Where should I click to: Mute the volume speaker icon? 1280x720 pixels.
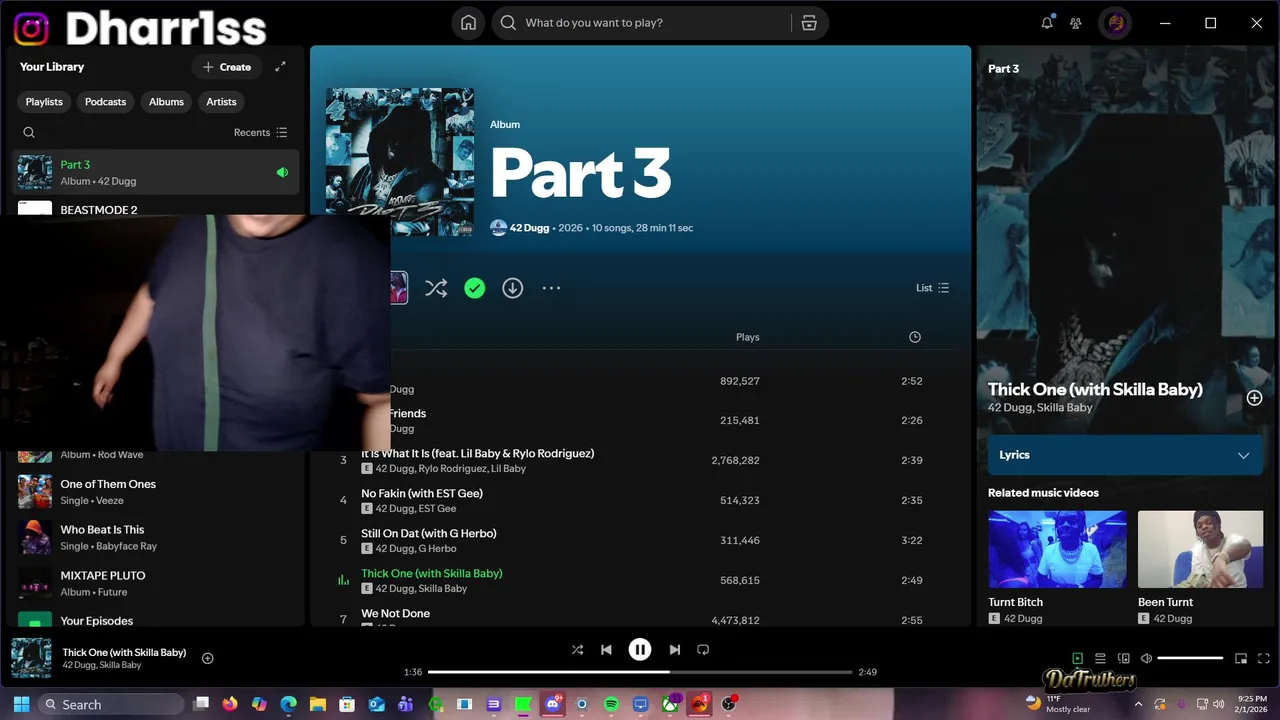tap(1146, 658)
